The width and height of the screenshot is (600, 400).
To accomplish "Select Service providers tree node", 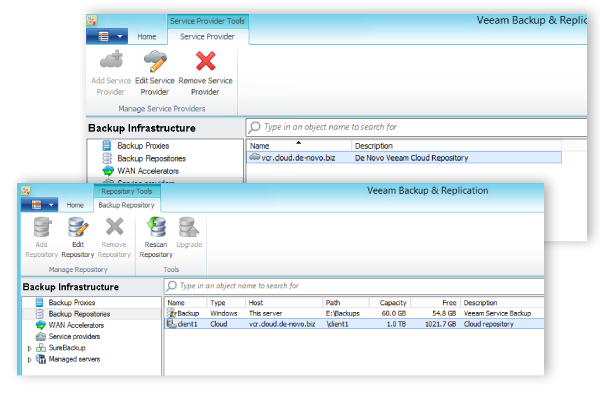I will pos(74,337).
